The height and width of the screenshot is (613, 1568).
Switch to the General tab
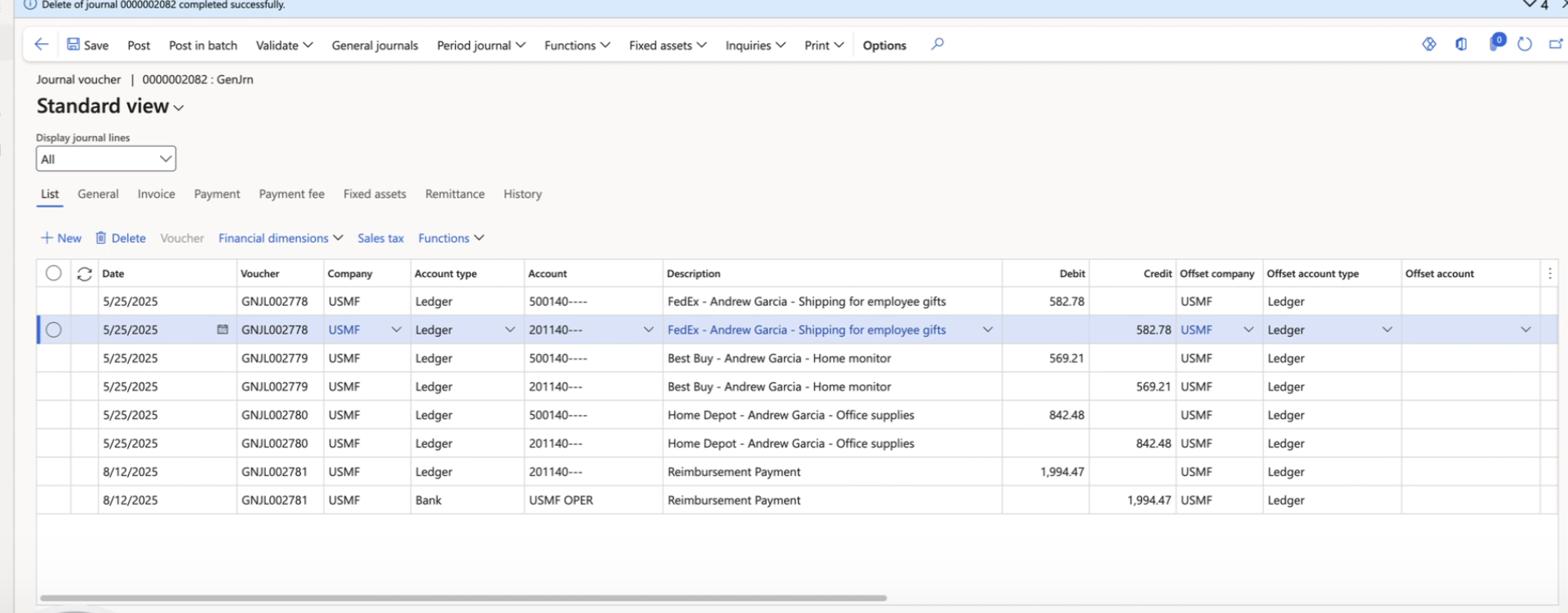tap(98, 194)
